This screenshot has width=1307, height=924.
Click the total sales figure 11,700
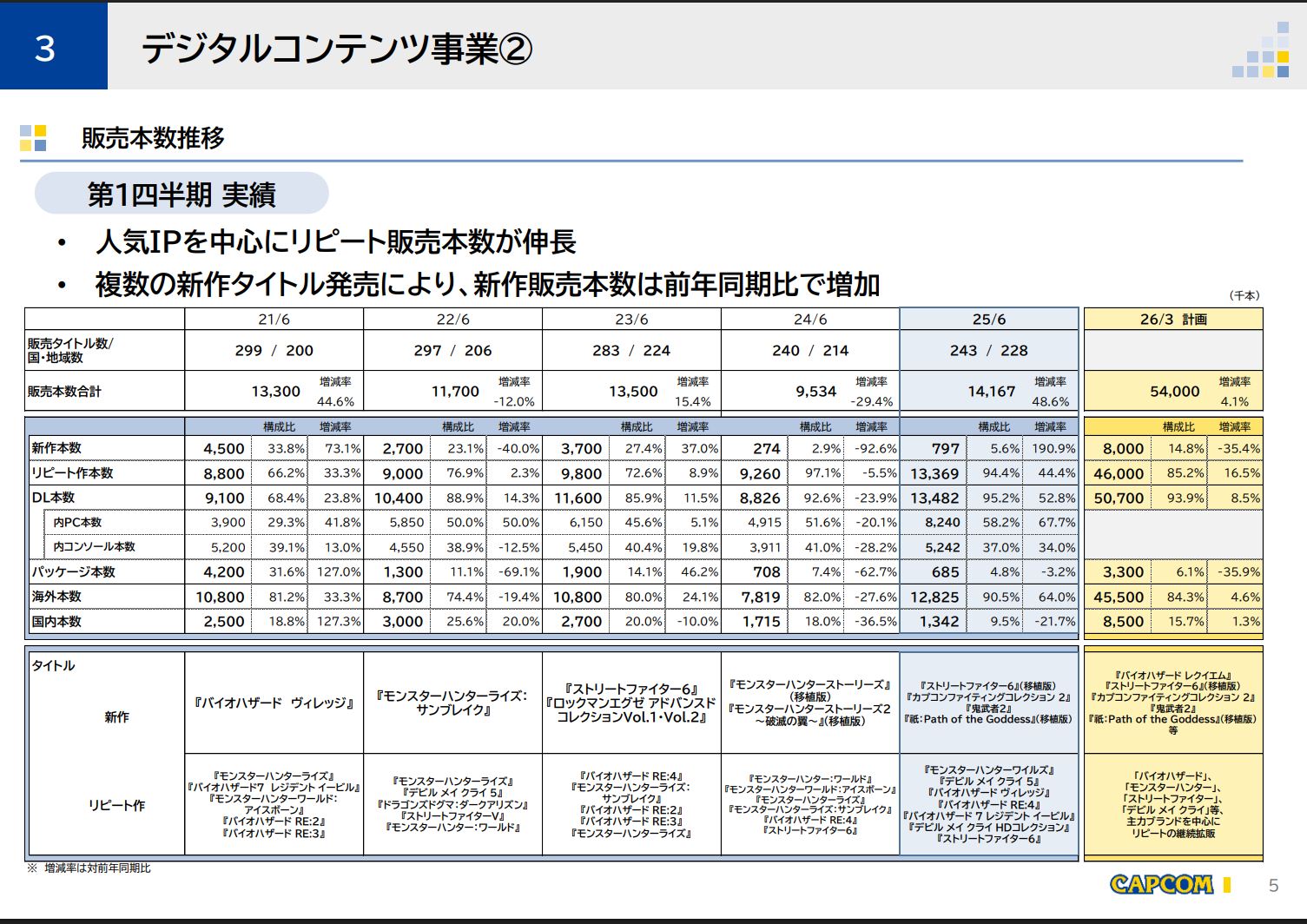coord(455,392)
